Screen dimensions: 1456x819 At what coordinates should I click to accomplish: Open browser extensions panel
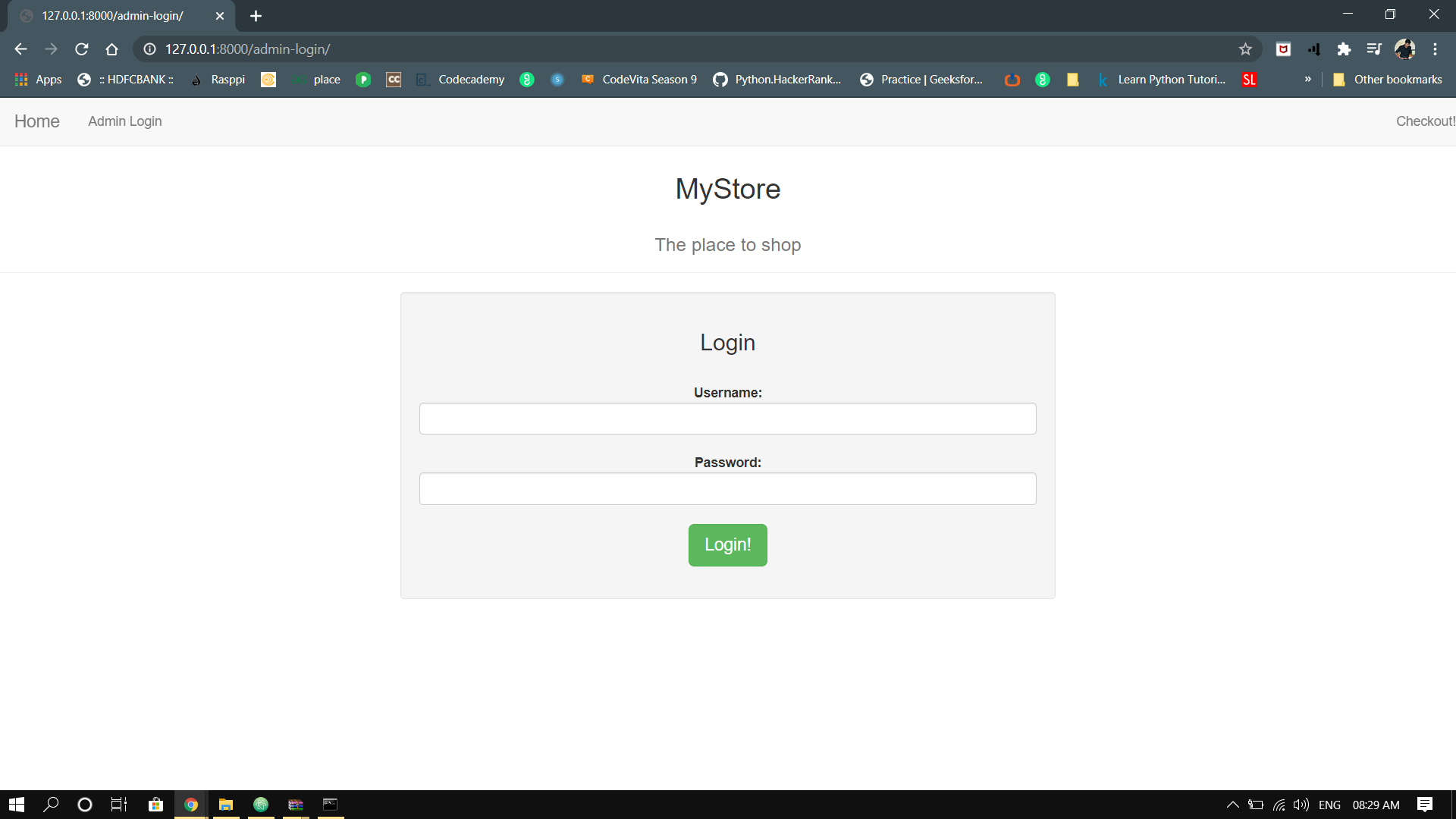coord(1345,49)
